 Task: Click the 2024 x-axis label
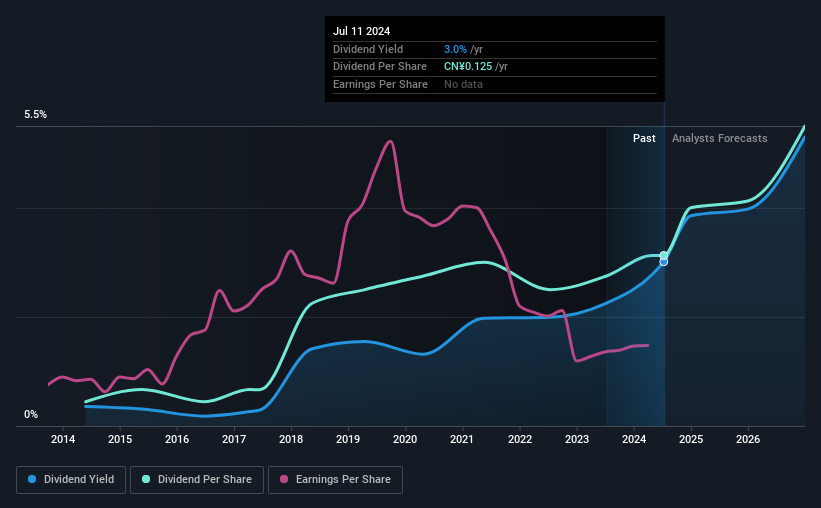click(634, 439)
